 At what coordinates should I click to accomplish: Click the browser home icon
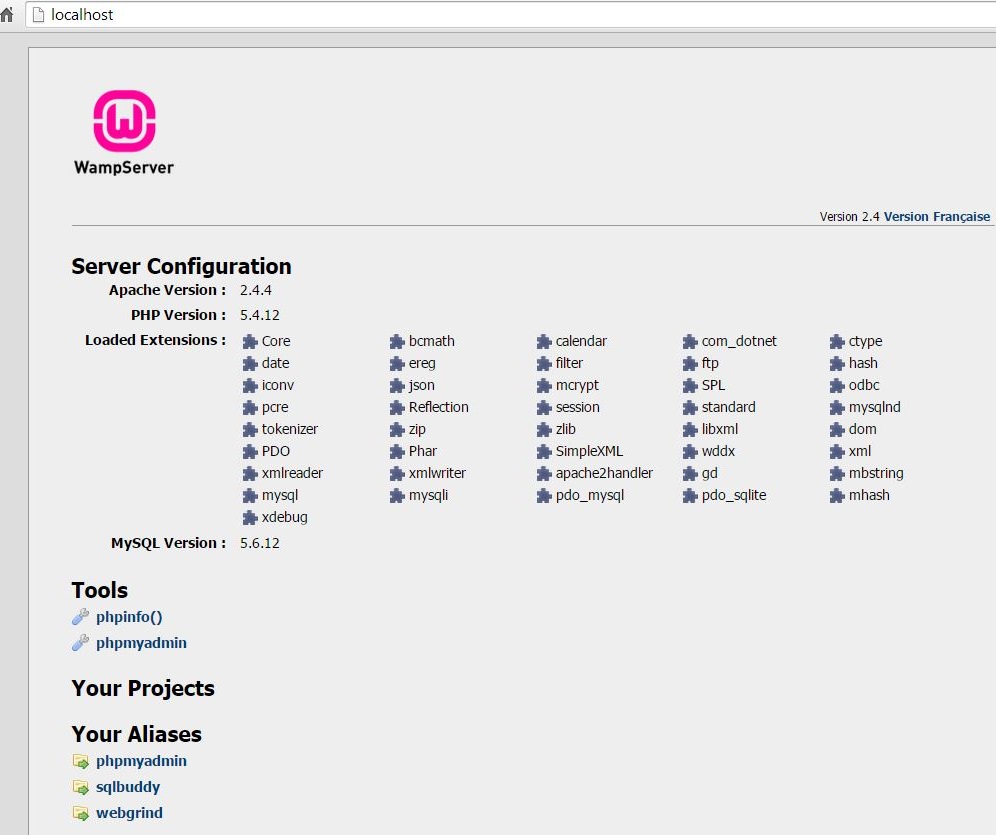(x=6, y=15)
